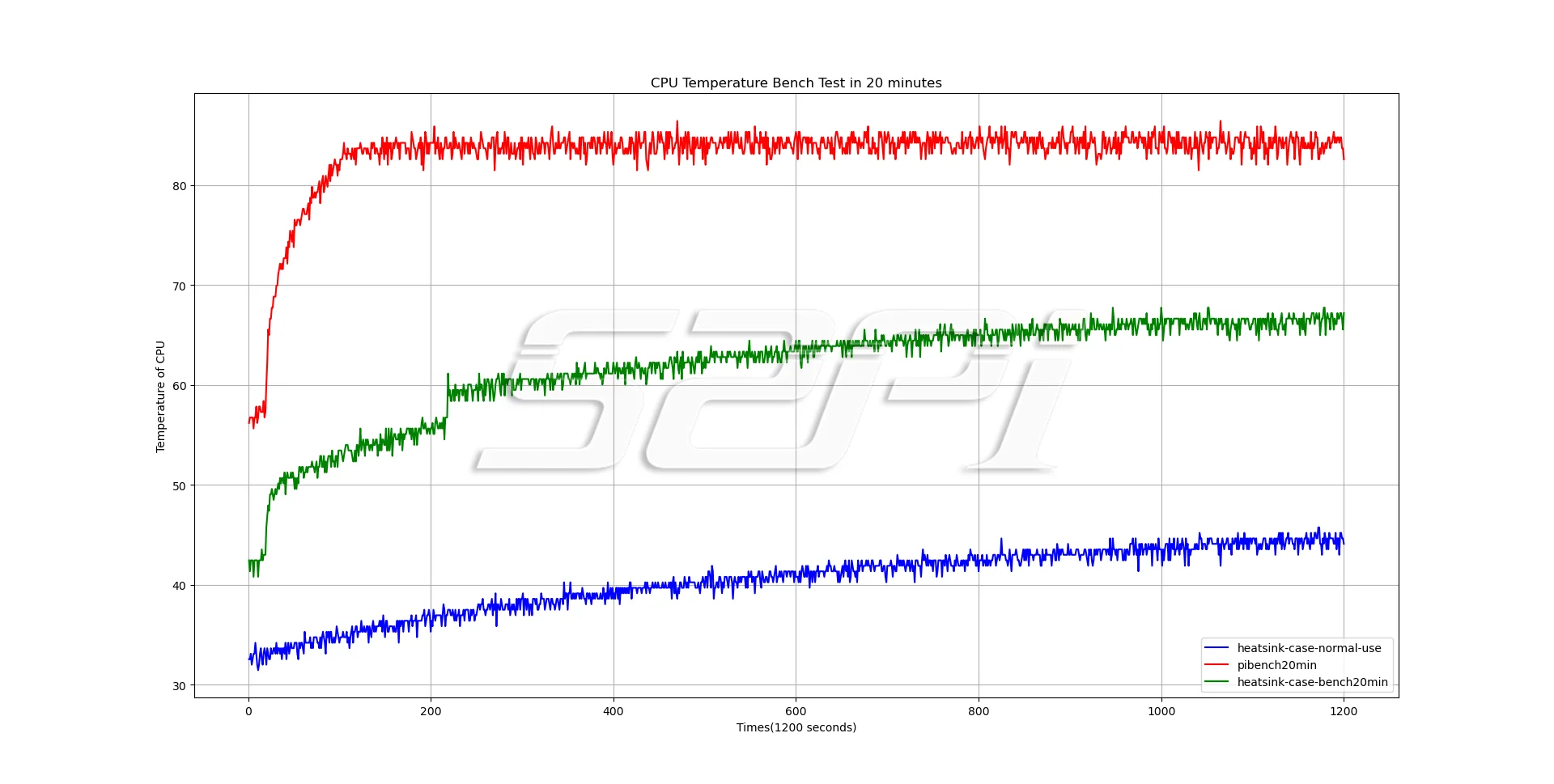
Task: Click the red line swatch in legend
Action: coord(1216,665)
